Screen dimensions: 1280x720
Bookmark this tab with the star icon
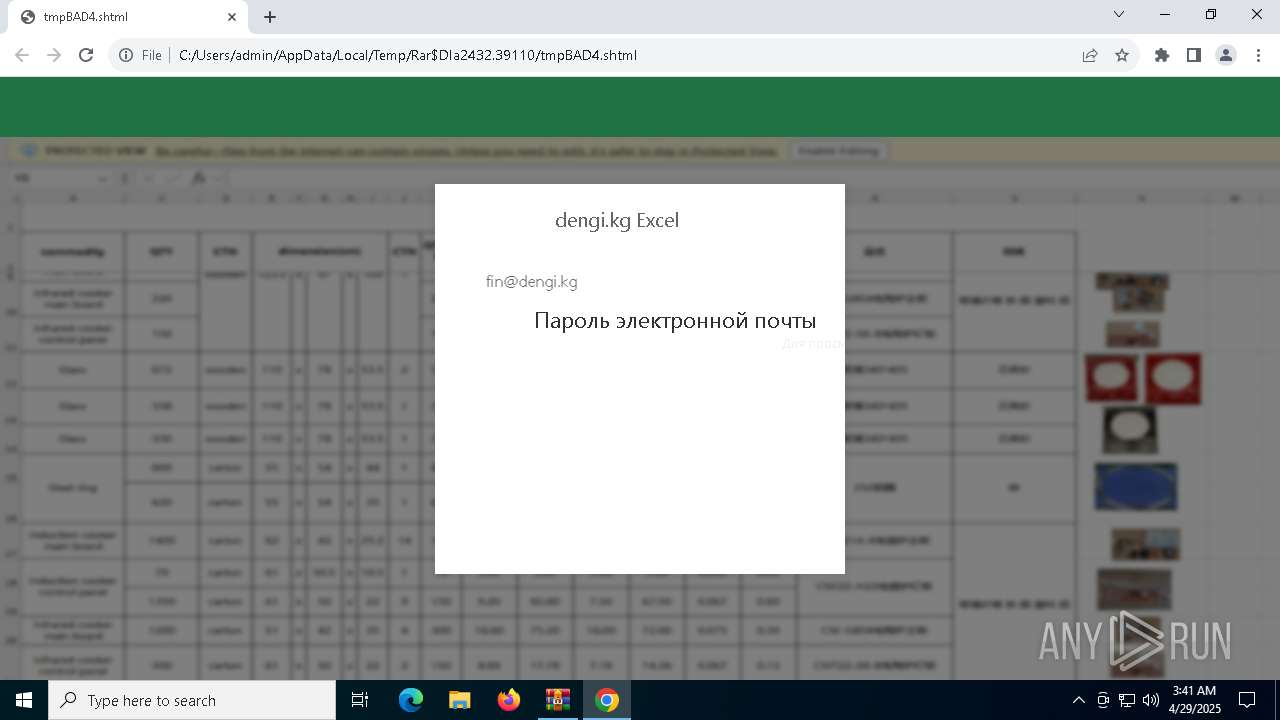coord(1122,55)
